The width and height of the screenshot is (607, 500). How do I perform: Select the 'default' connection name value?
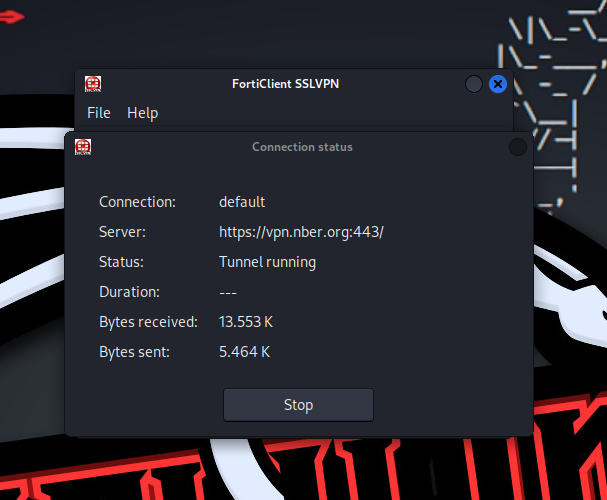pyautogui.click(x=242, y=202)
